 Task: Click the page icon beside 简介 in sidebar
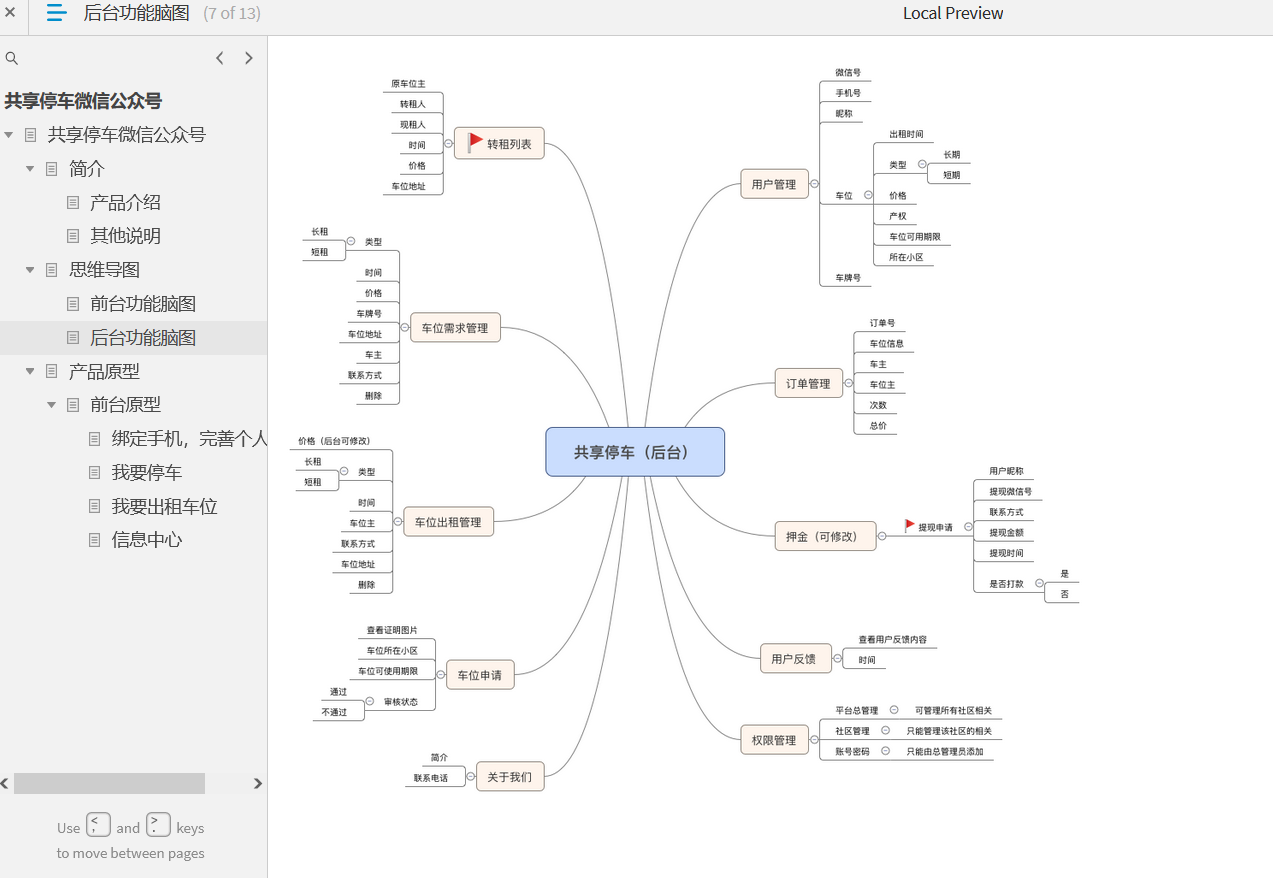(52, 169)
